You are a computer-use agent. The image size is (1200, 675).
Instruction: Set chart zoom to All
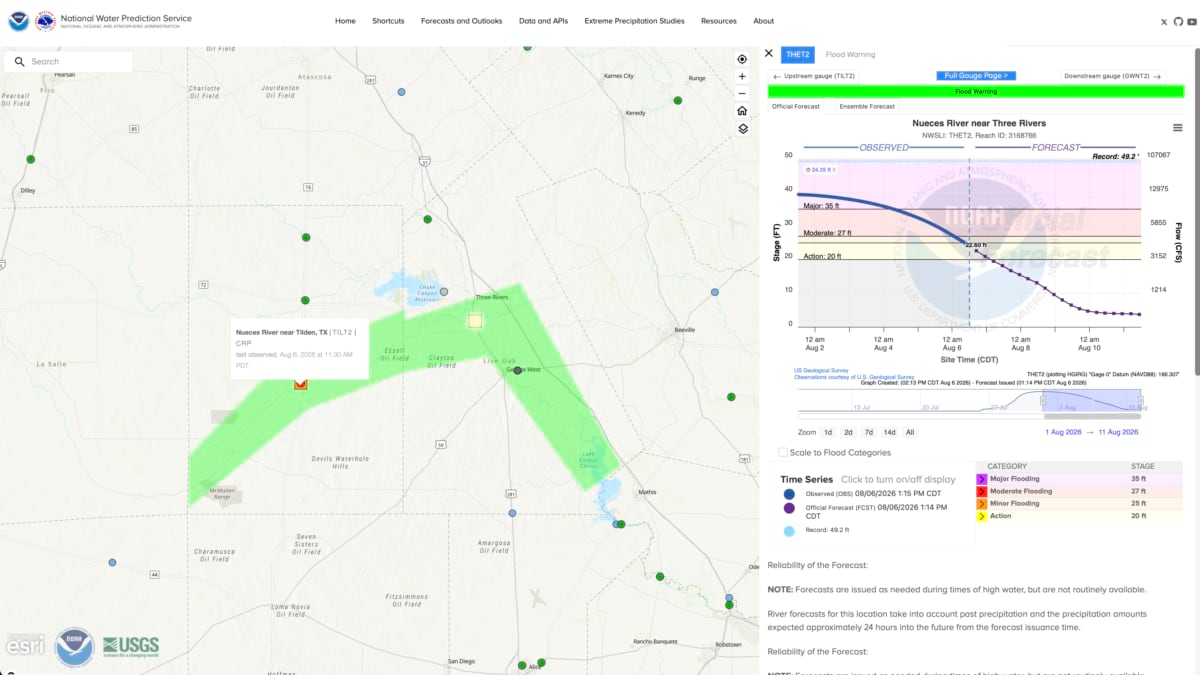[910, 432]
